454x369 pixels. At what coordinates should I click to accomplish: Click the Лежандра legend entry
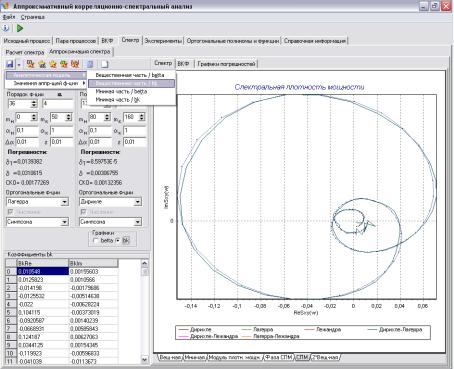coord(323,329)
